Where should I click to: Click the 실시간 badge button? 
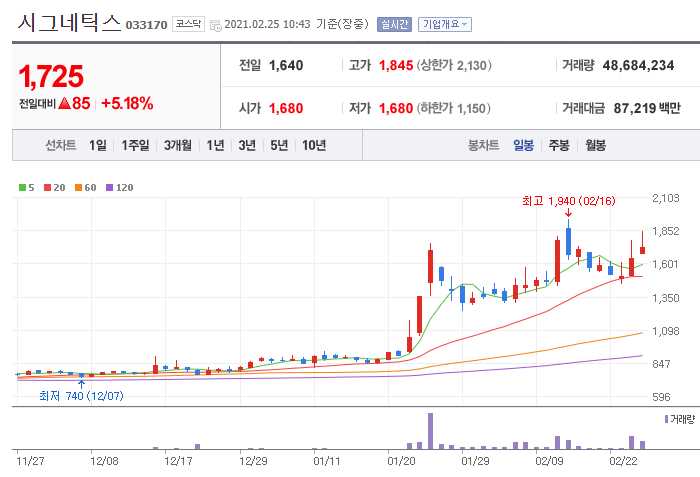pyautogui.click(x=394, y=24)
